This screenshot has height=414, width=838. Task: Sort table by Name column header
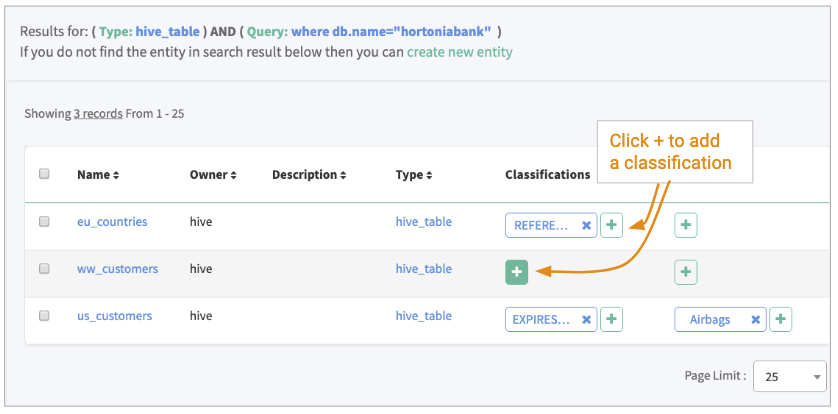click(x=98, y=175)
